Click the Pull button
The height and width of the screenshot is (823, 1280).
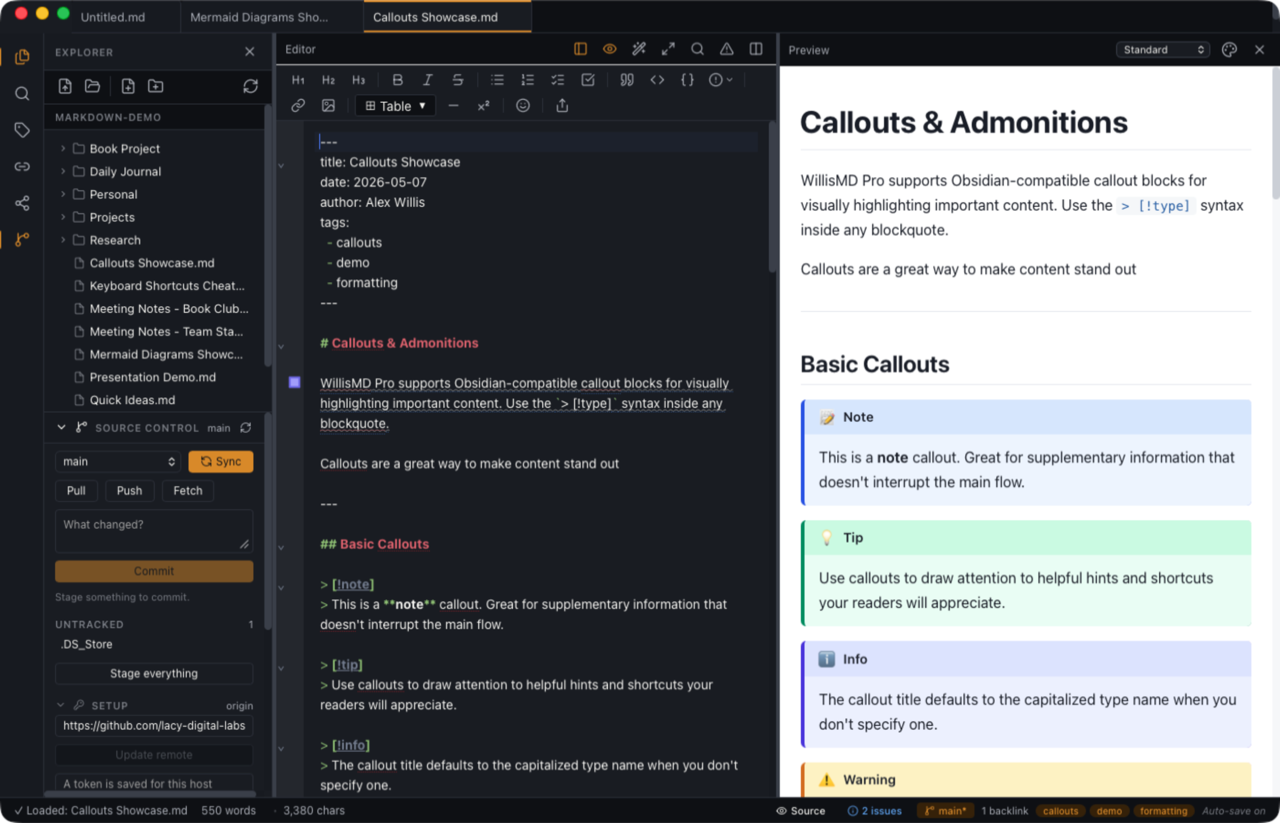click(x=76, y=490)
